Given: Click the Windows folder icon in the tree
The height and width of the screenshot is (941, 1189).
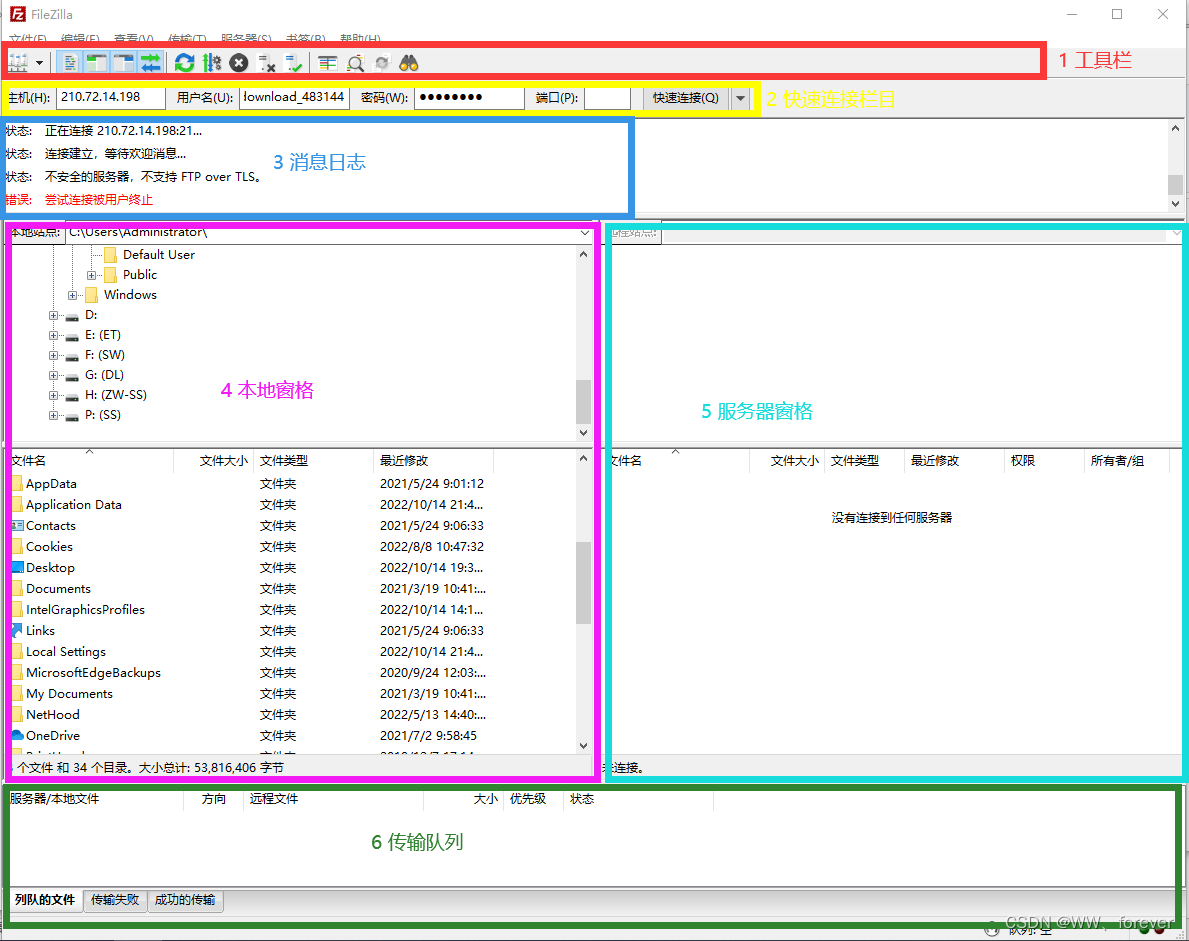Looking at the screenshot, I should (91, 295).
